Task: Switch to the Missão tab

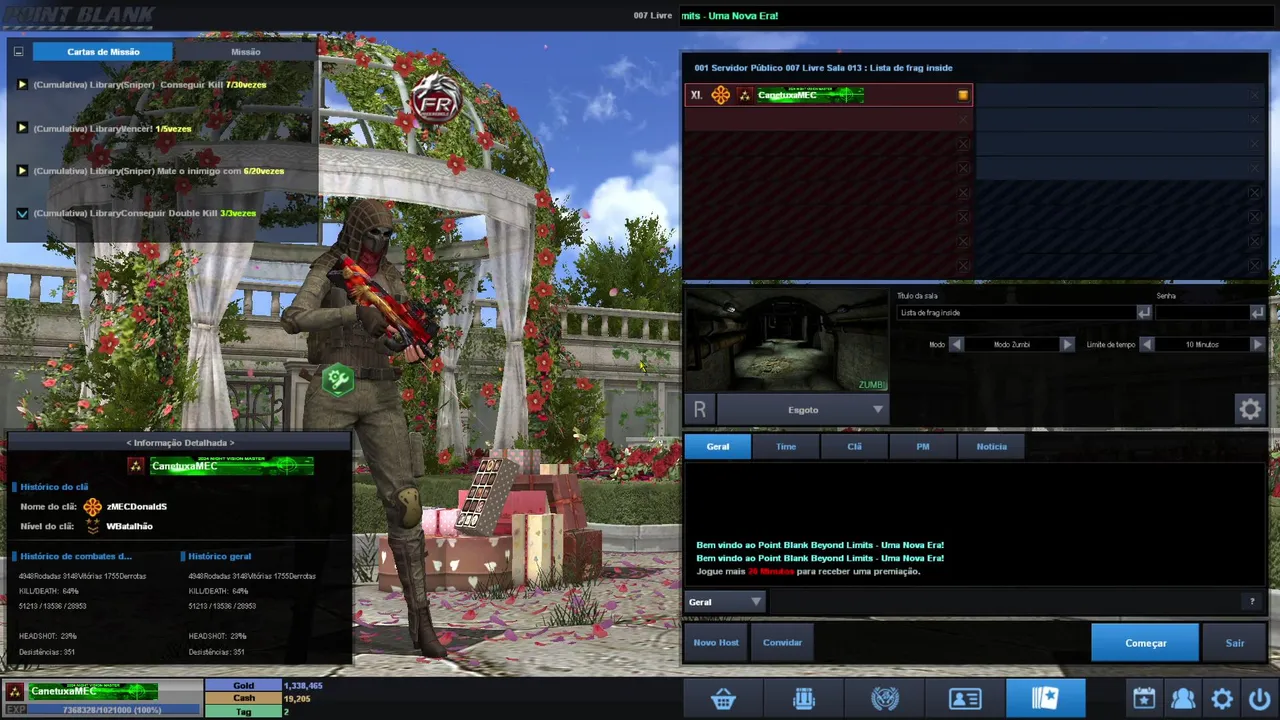Action: tap(245, 51)
